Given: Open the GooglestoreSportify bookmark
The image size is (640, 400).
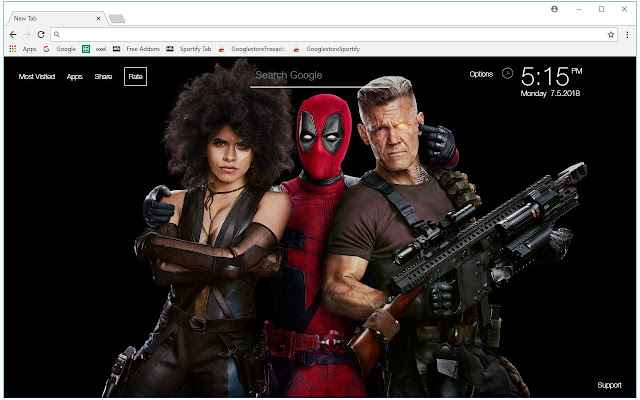Looking at the screenshot, I should click(x=327, y=49).
